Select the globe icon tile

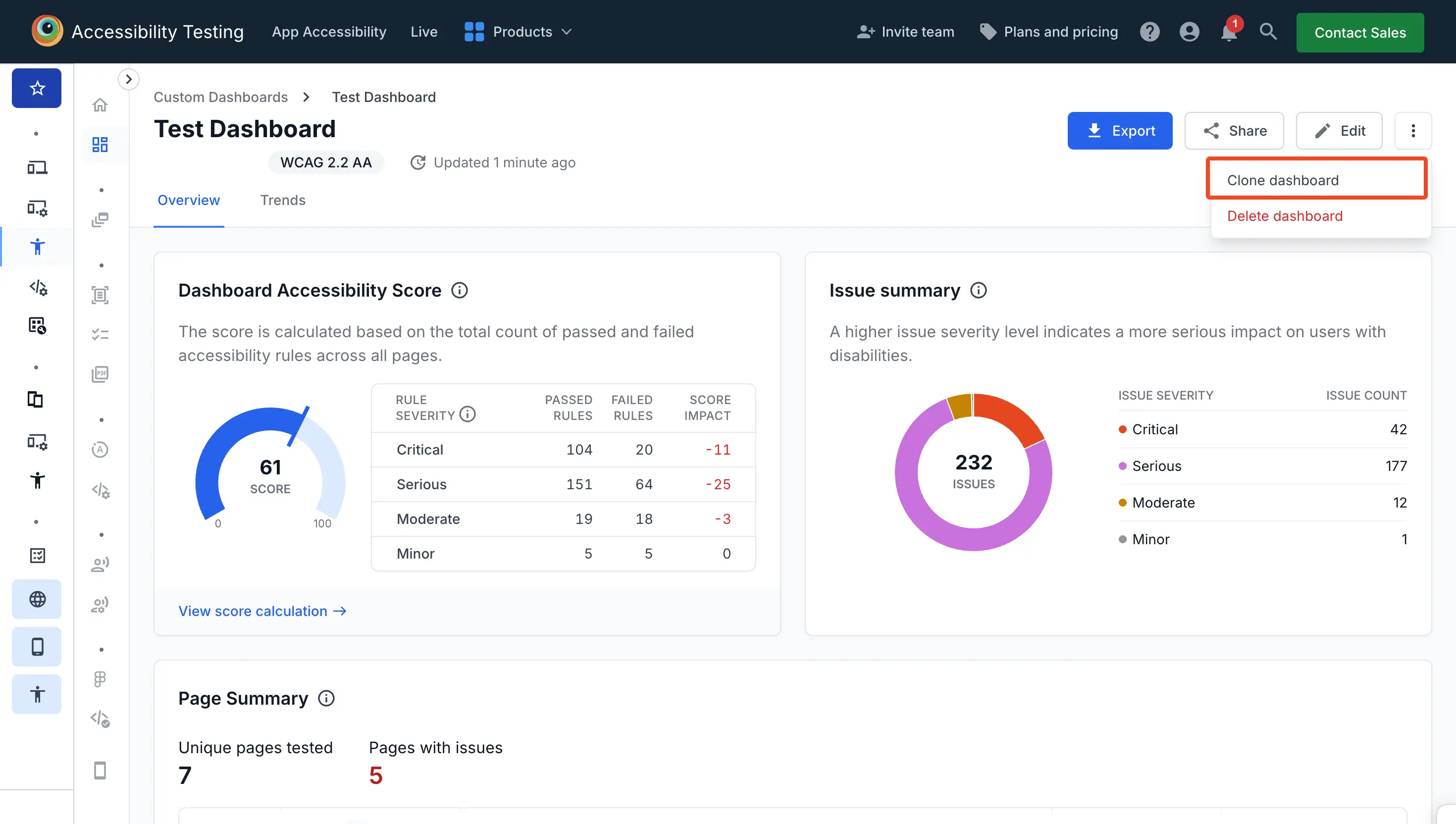tap(37, 599)
